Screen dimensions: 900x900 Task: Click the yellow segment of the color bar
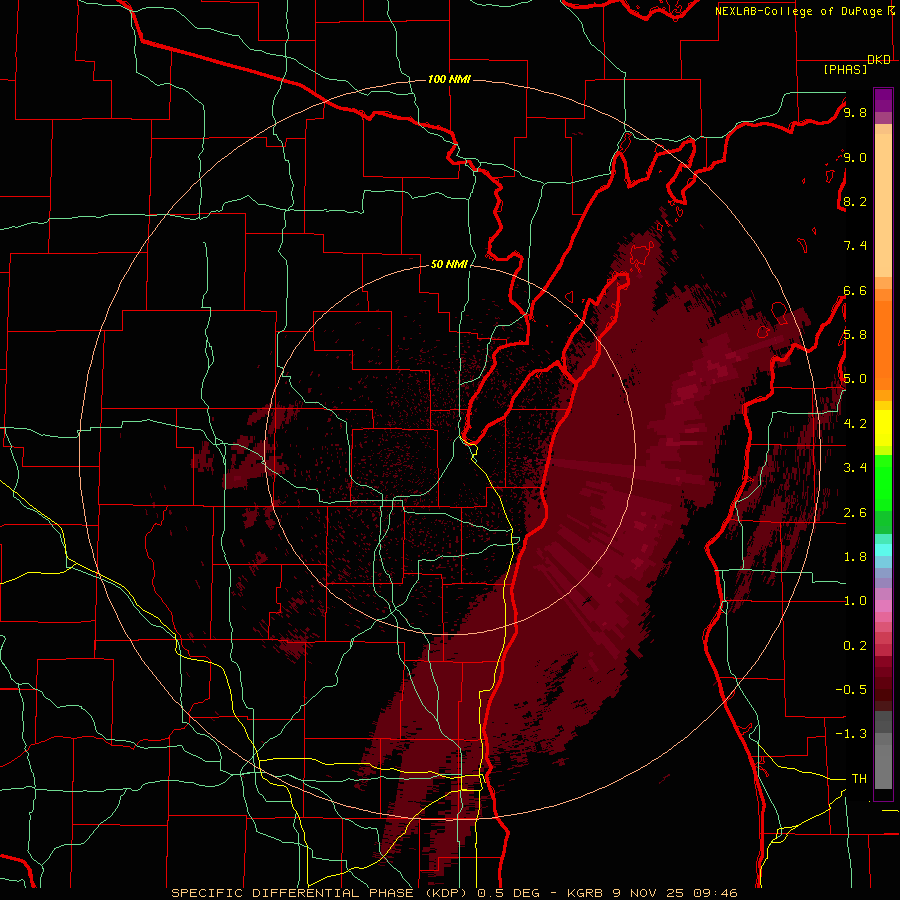883,427
